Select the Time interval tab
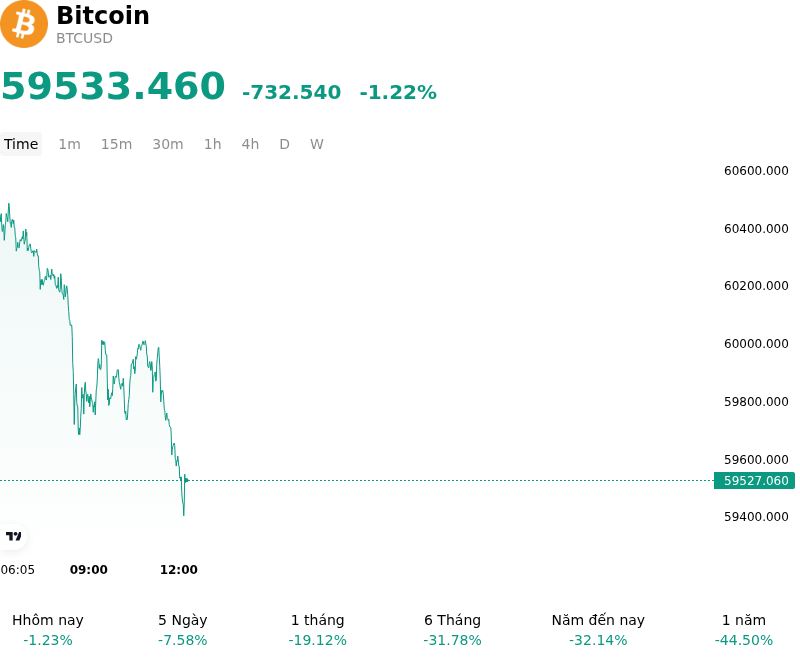The height and width of the screenshot is (660, 800). (21, 144)
